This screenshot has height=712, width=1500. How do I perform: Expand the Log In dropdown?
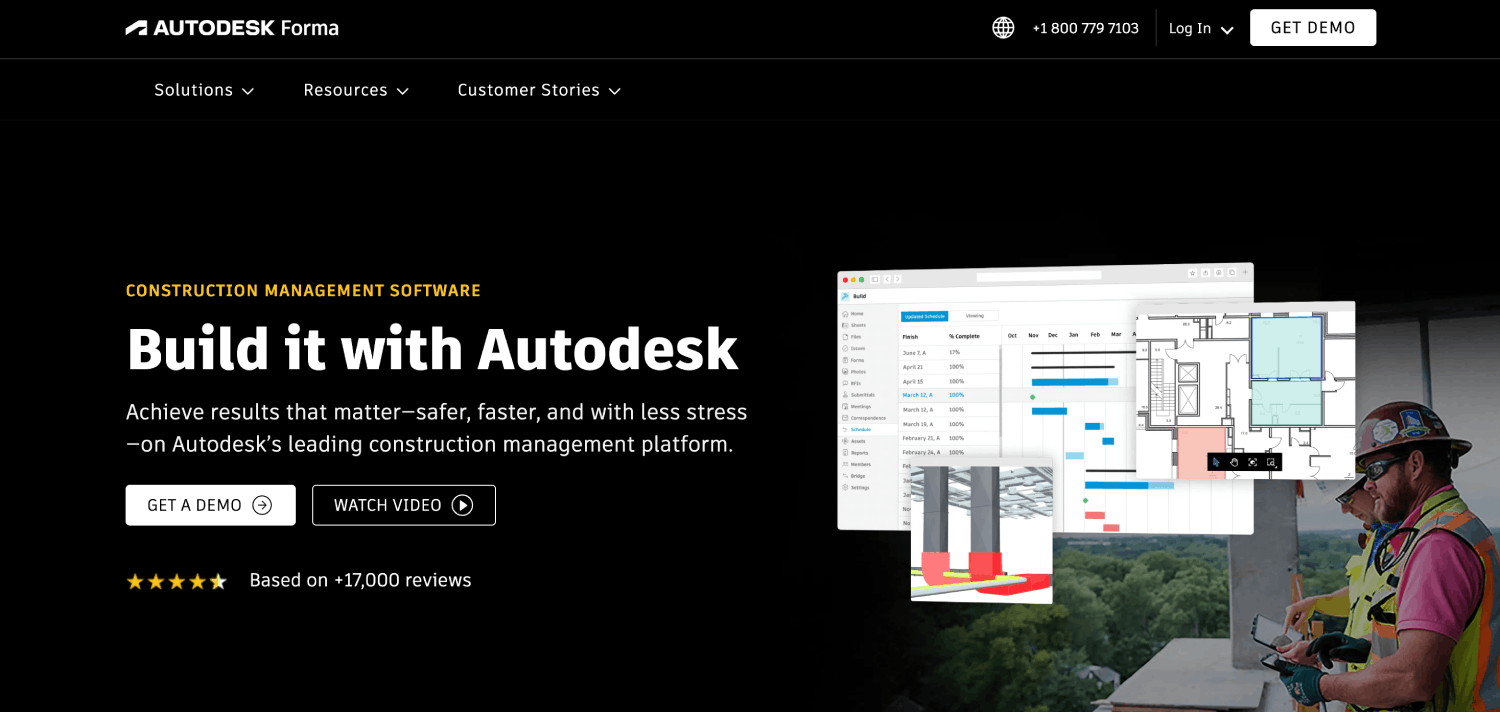coord(1201,28)
